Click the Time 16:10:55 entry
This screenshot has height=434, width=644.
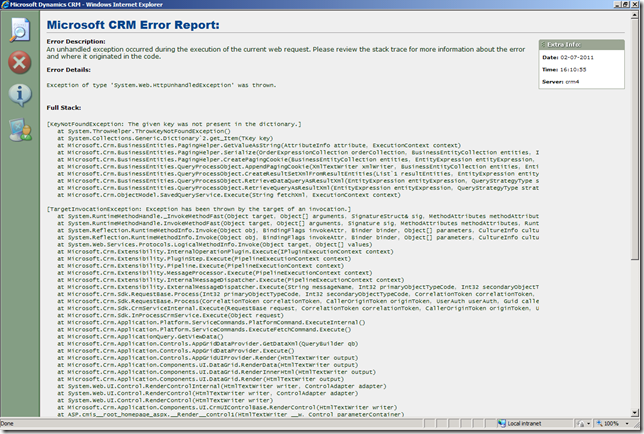564,70
